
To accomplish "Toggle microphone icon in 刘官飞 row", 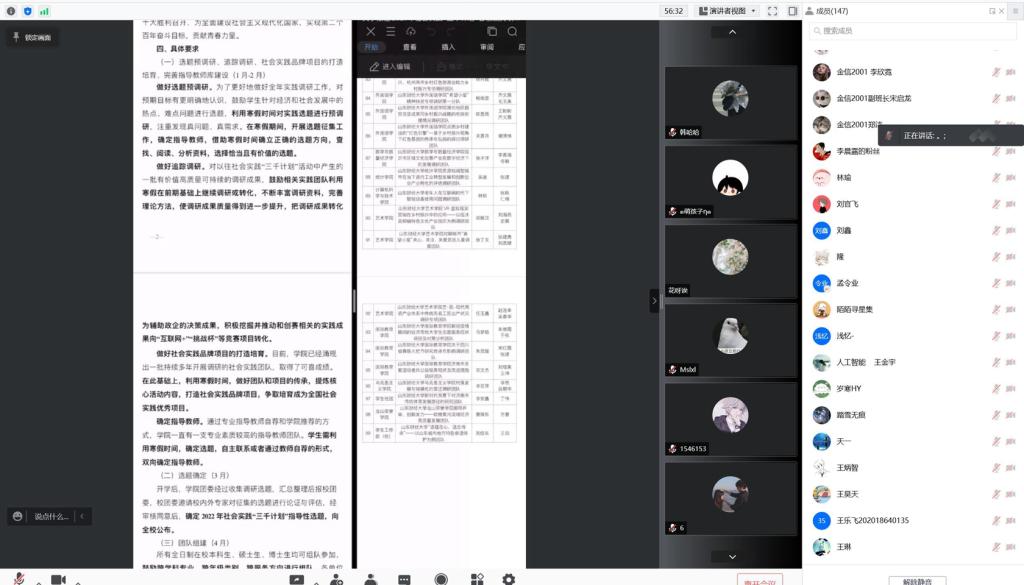I will (x=996, y=204).
